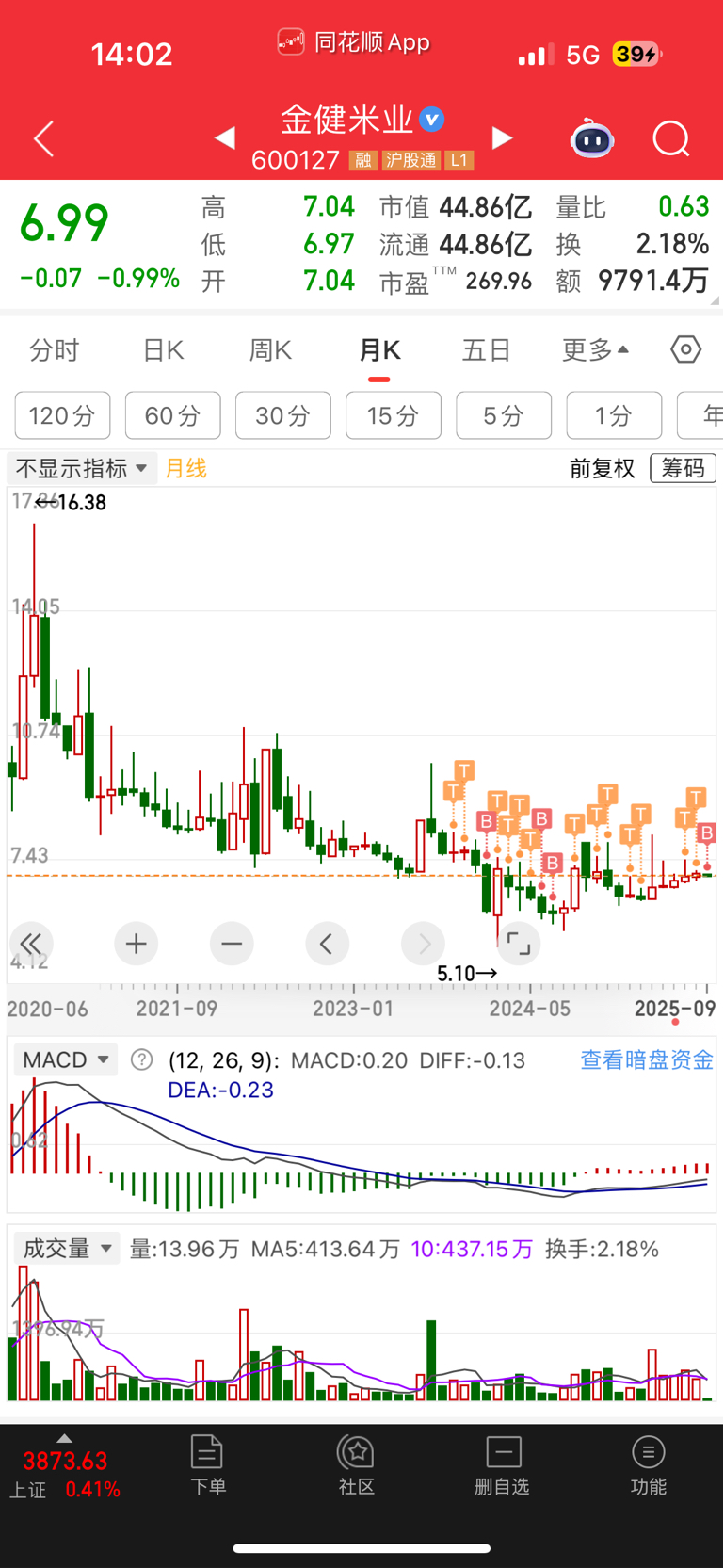Open chart settings hexagon icon
The image size is (724, 1568).
[686, 350]
